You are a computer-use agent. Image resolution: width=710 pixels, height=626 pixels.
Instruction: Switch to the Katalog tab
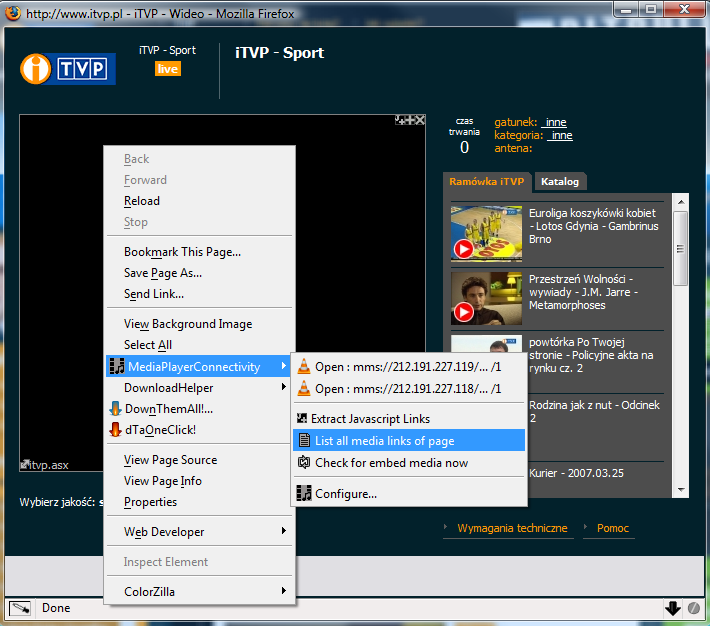click(560, 182)
